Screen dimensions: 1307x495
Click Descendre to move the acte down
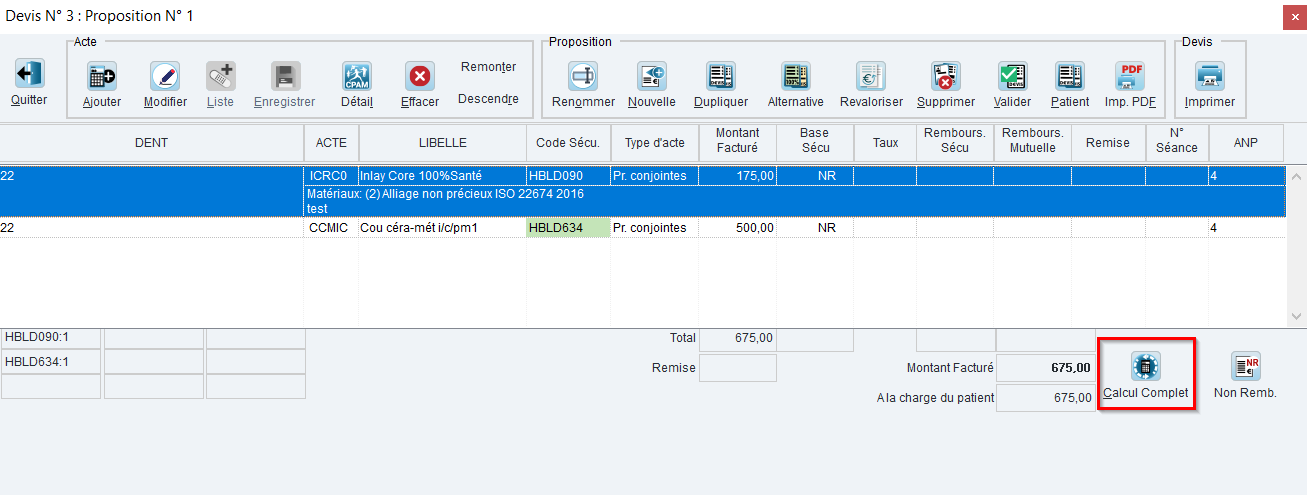488,99
